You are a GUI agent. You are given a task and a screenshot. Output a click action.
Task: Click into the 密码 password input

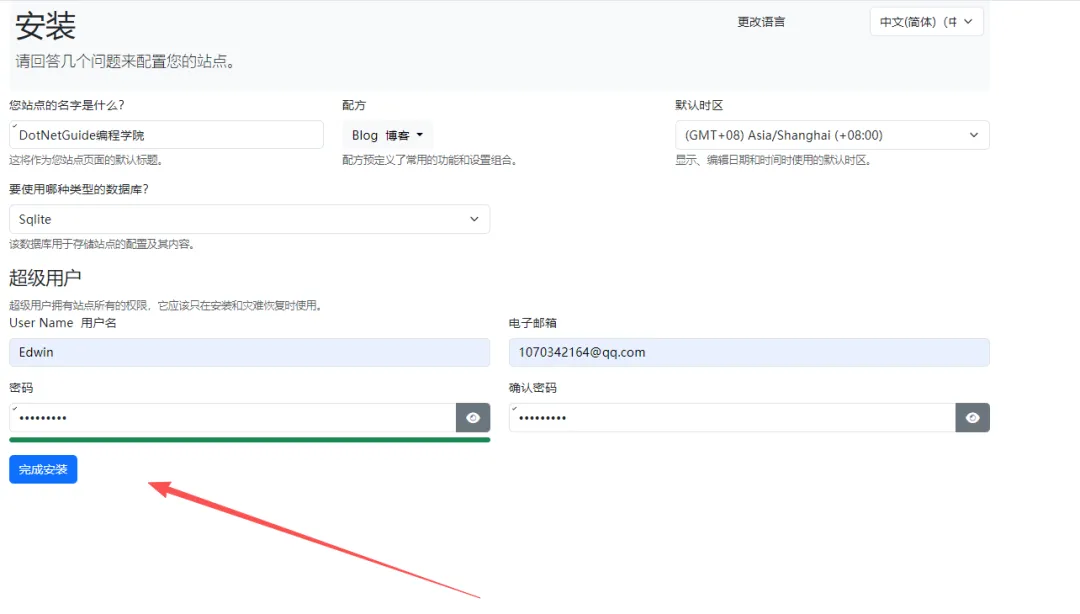232,418
